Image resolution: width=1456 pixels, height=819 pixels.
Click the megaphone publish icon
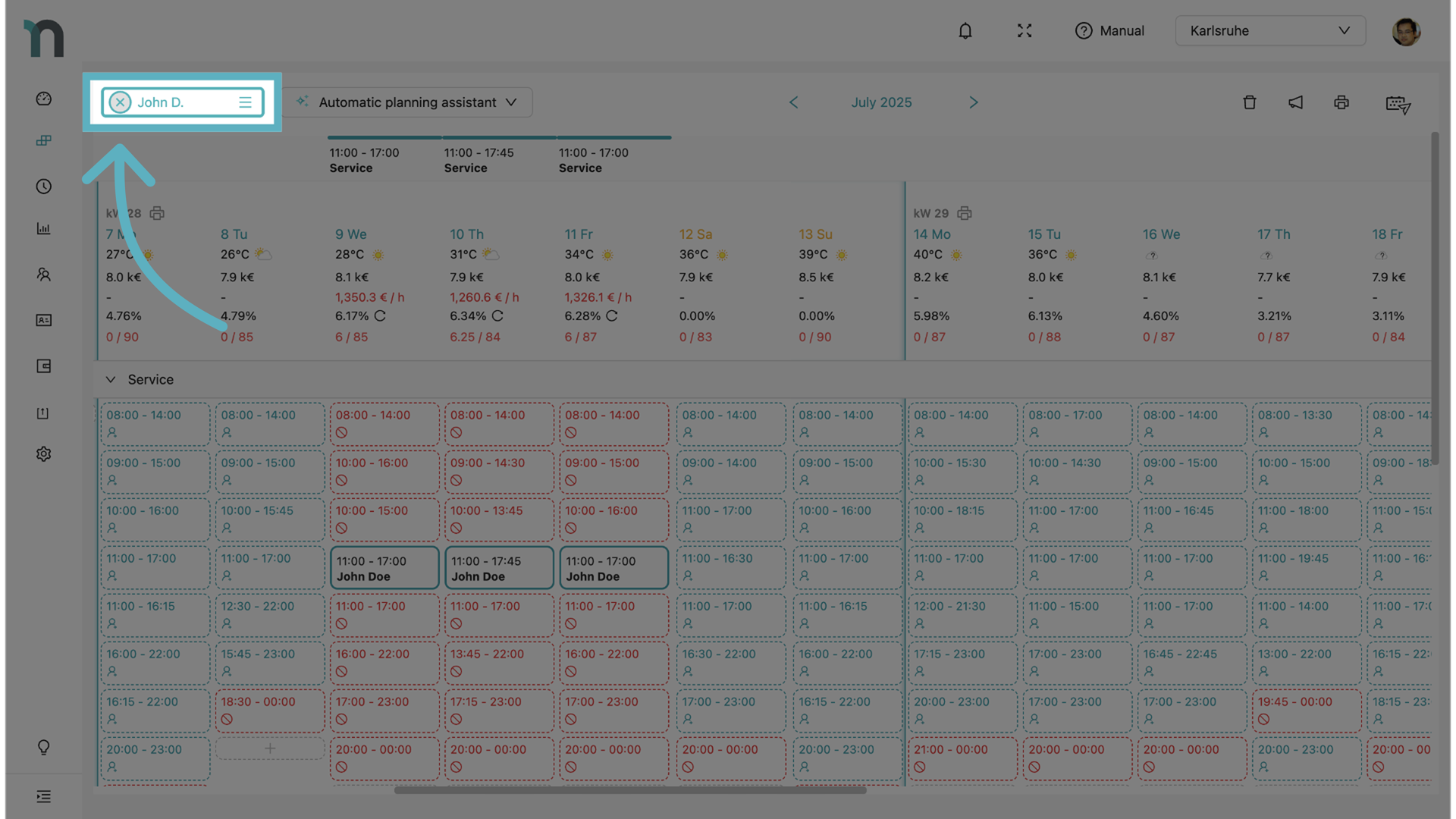point(1295,102)
